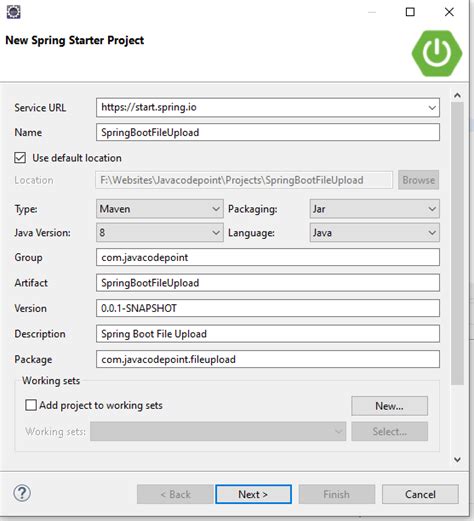Click the Artifact label

coord(31,283)
